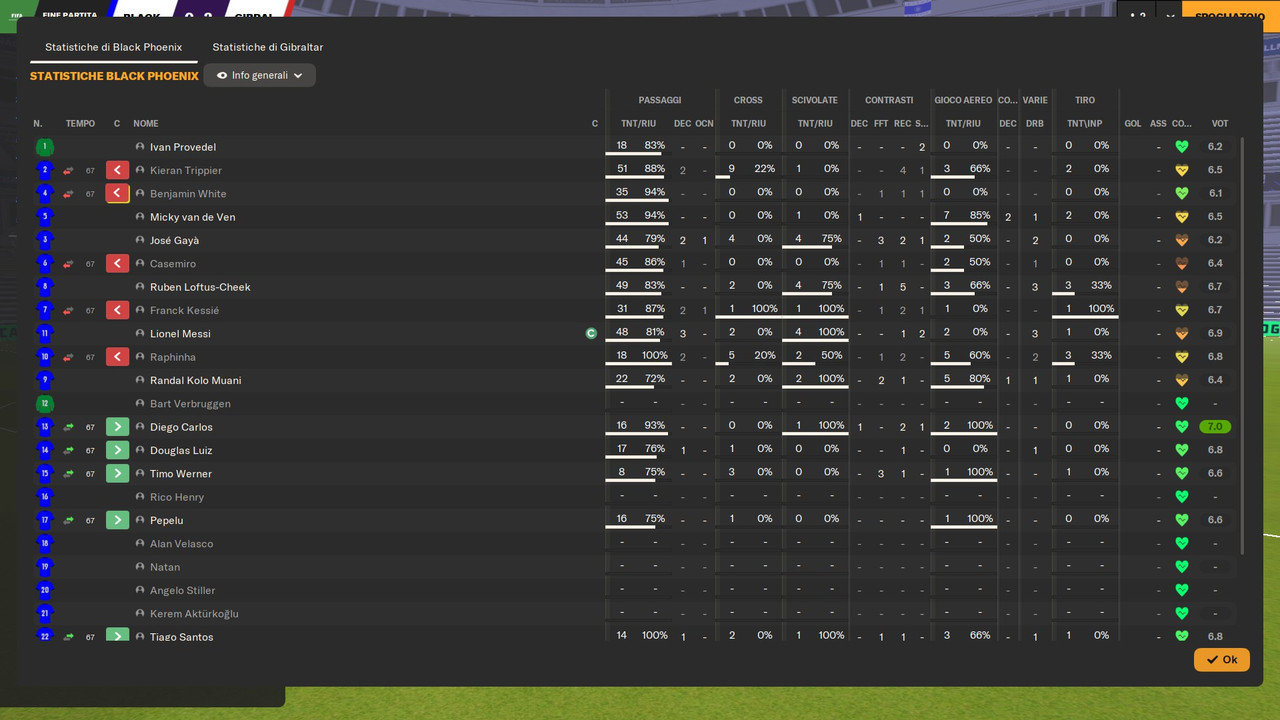The image size is (1280, 720).
Task: Open Lionel Messi's player name link
Action: [180, 334]
